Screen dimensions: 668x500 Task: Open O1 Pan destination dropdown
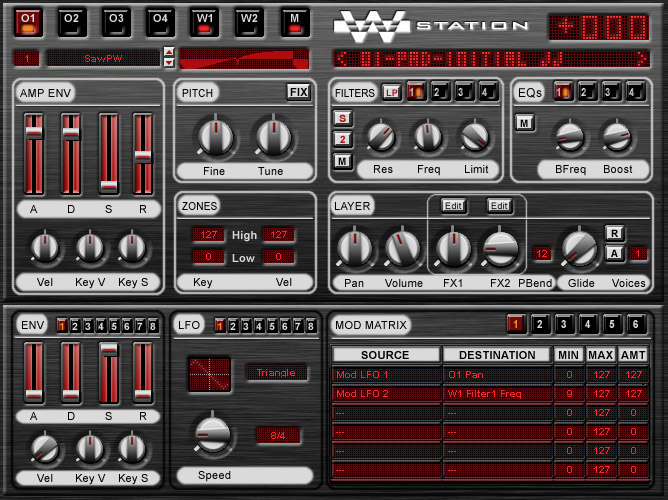point(497,375)
